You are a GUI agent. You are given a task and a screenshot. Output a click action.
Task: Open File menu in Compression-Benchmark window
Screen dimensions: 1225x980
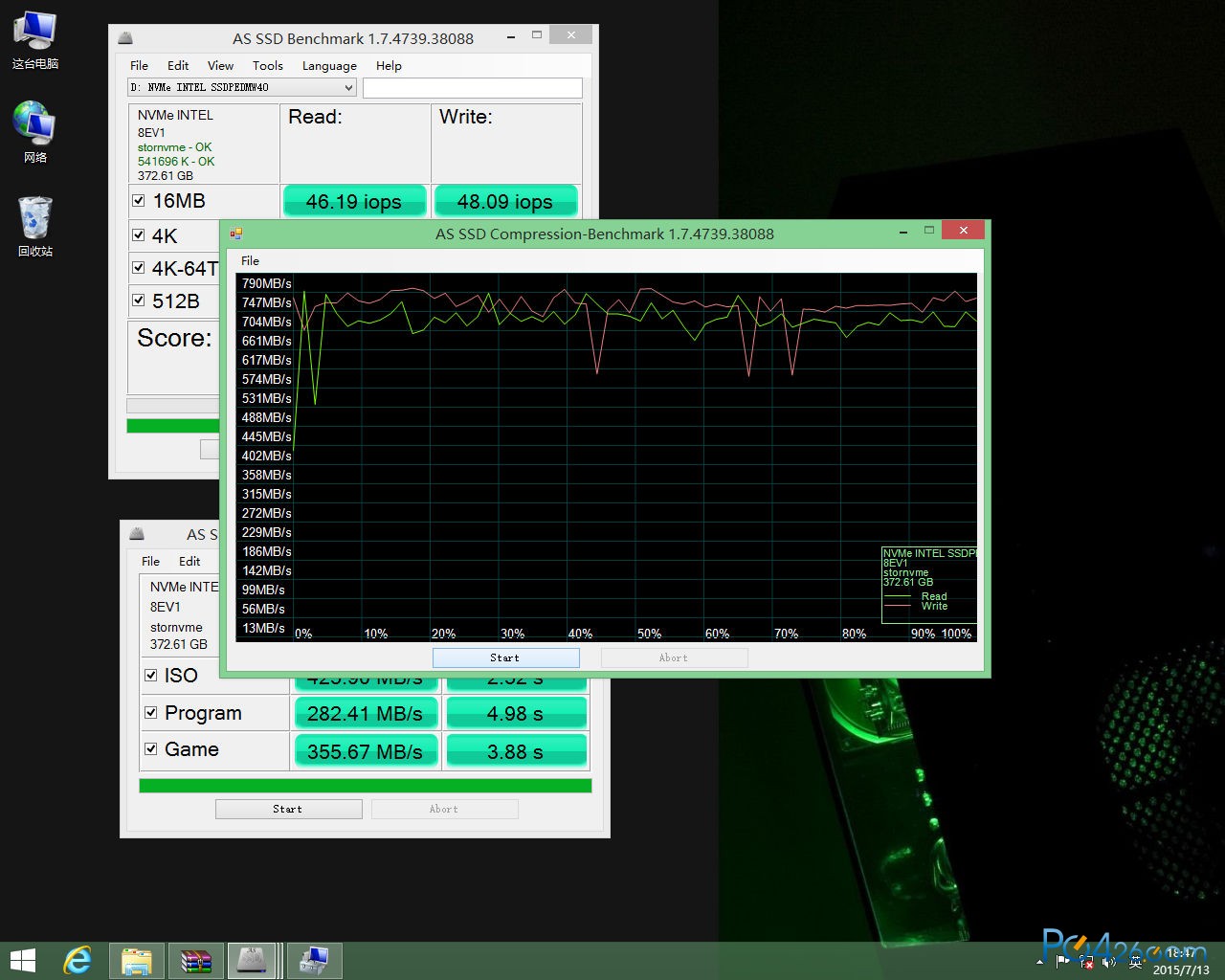[250, 260]
